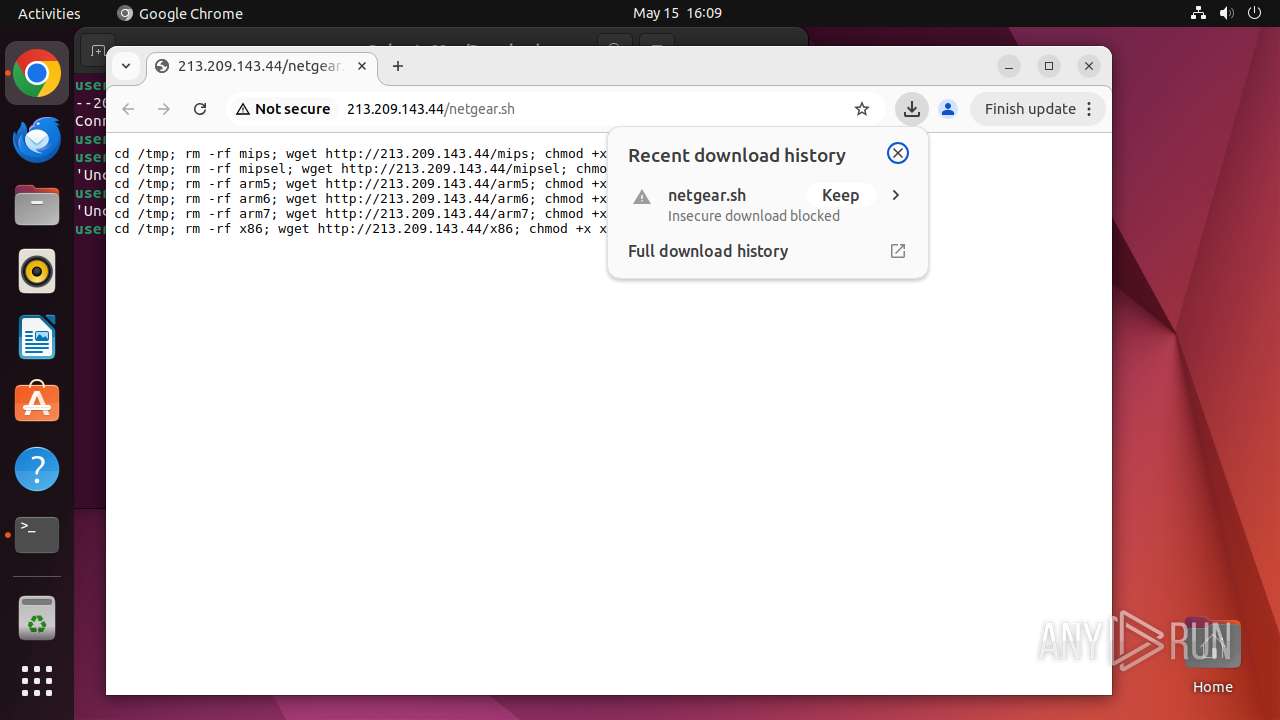Open Ubuntu Software store in the dock
Image resolution: width=1280 pixels, height=720 pixels.
tap(37, 403)
